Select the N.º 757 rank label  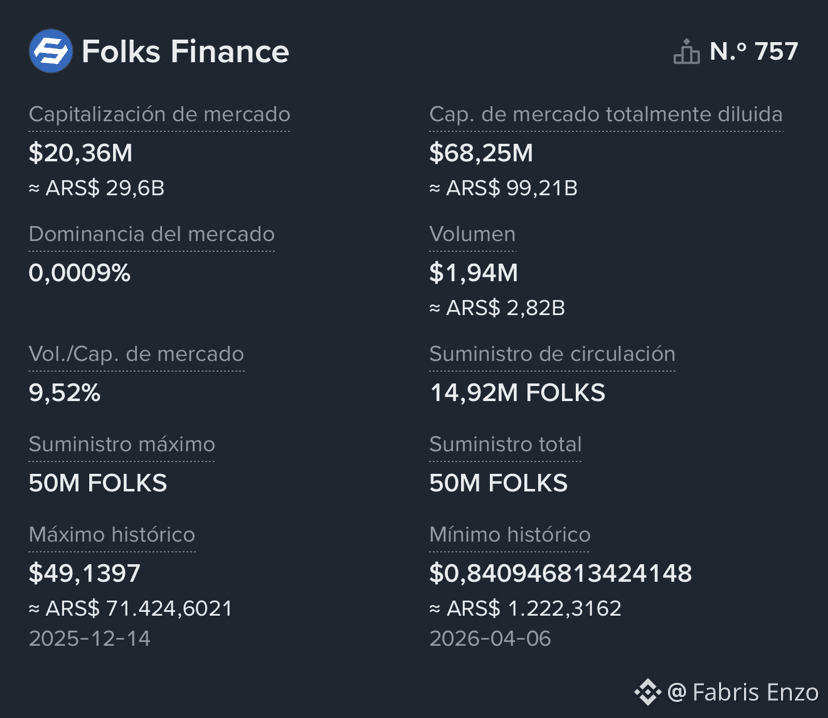click(754, 51)
